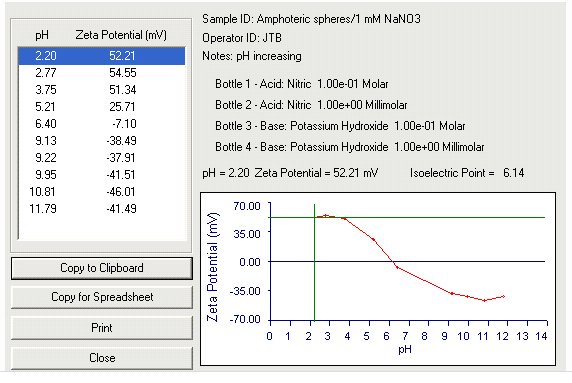Screen dimensions: 572x383
Task: Select the row with pH 2.77
Action: pos(102,73)
